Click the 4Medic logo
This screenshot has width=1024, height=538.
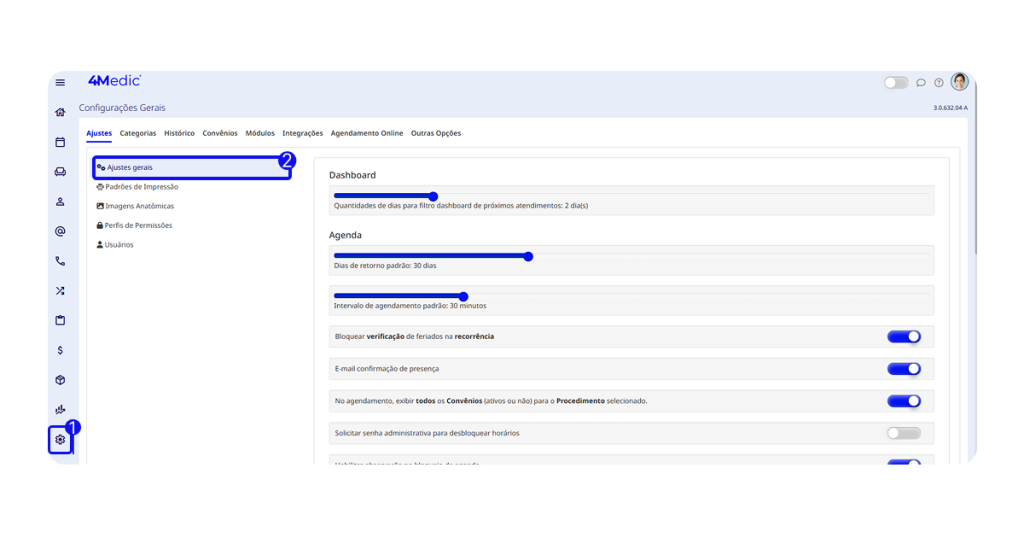(114, 80)
